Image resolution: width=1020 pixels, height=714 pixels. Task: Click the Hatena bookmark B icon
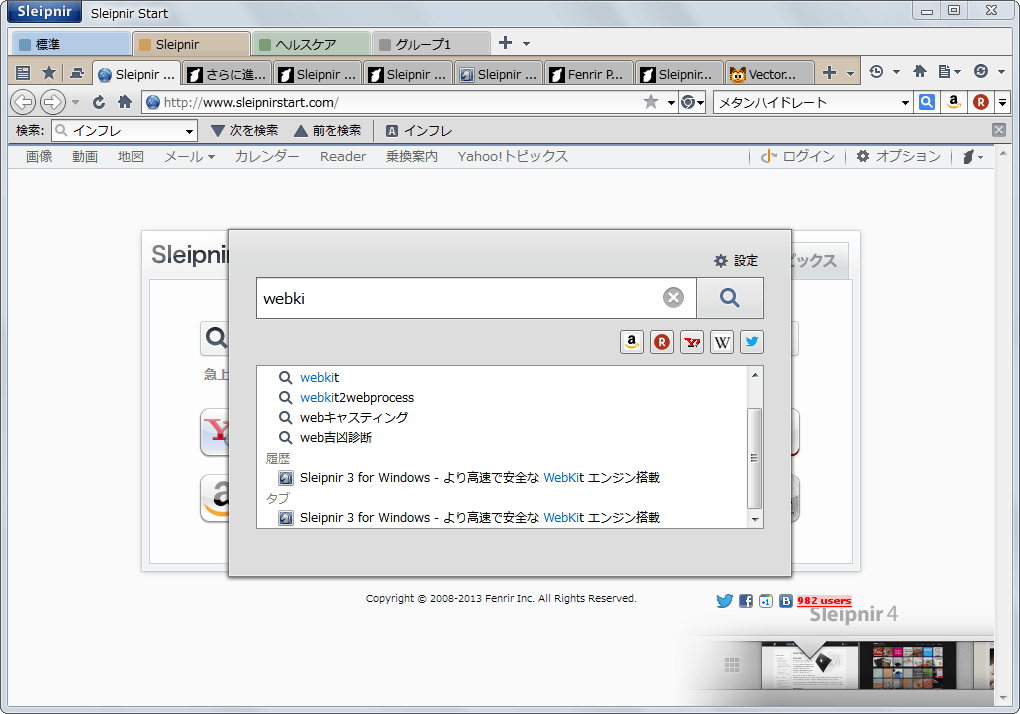pos(786,601)
